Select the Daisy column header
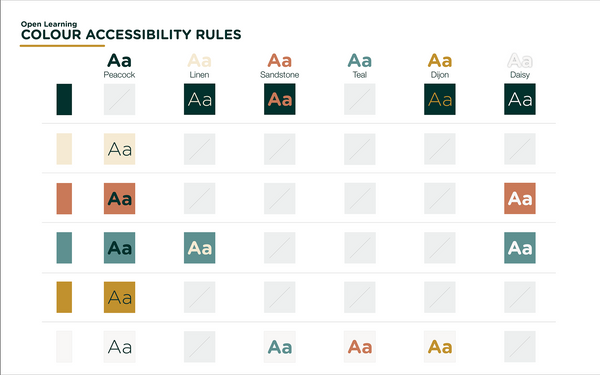The image size is (600, 375). (520, 66)
